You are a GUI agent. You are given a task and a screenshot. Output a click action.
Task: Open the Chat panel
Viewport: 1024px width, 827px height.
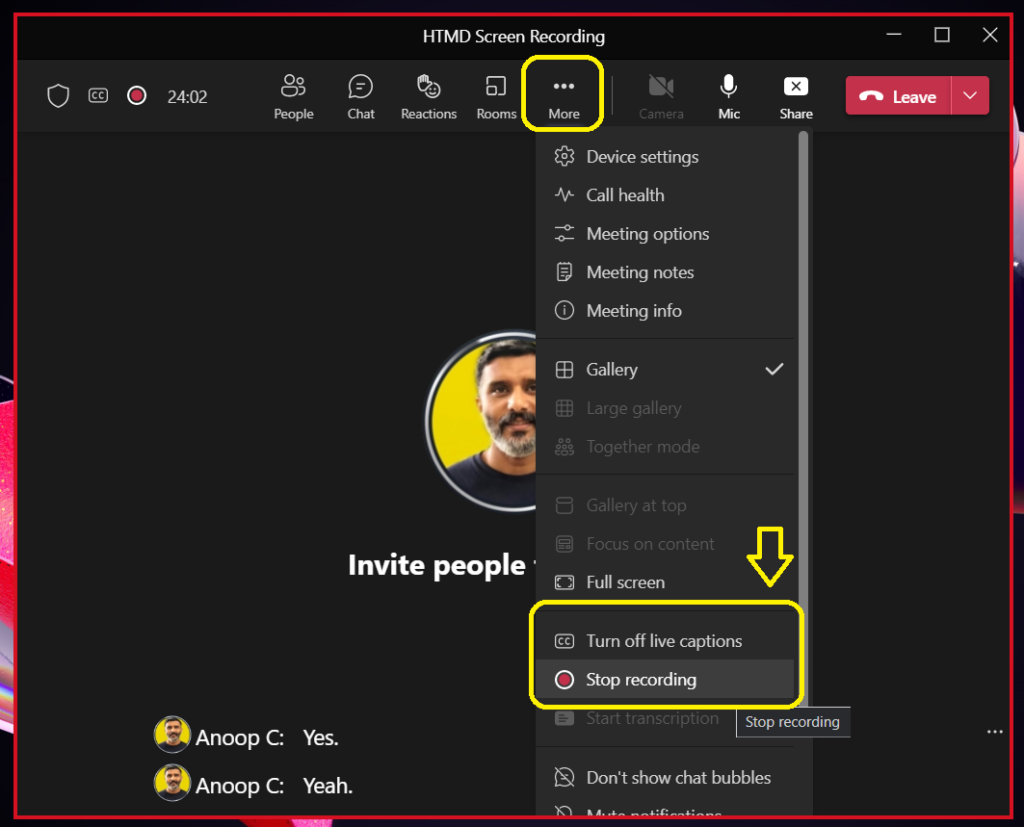point(360,95)
